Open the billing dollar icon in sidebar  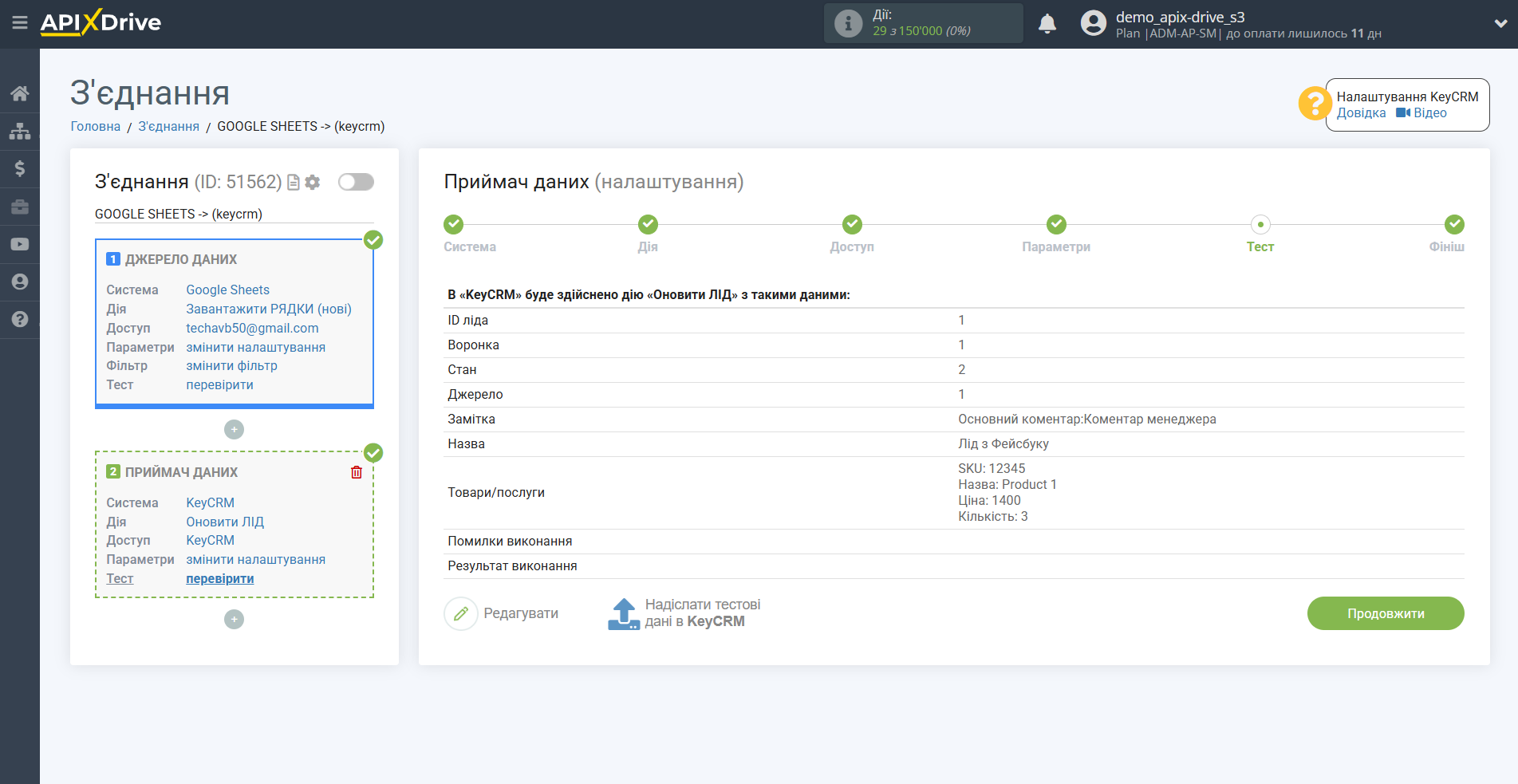20,168
